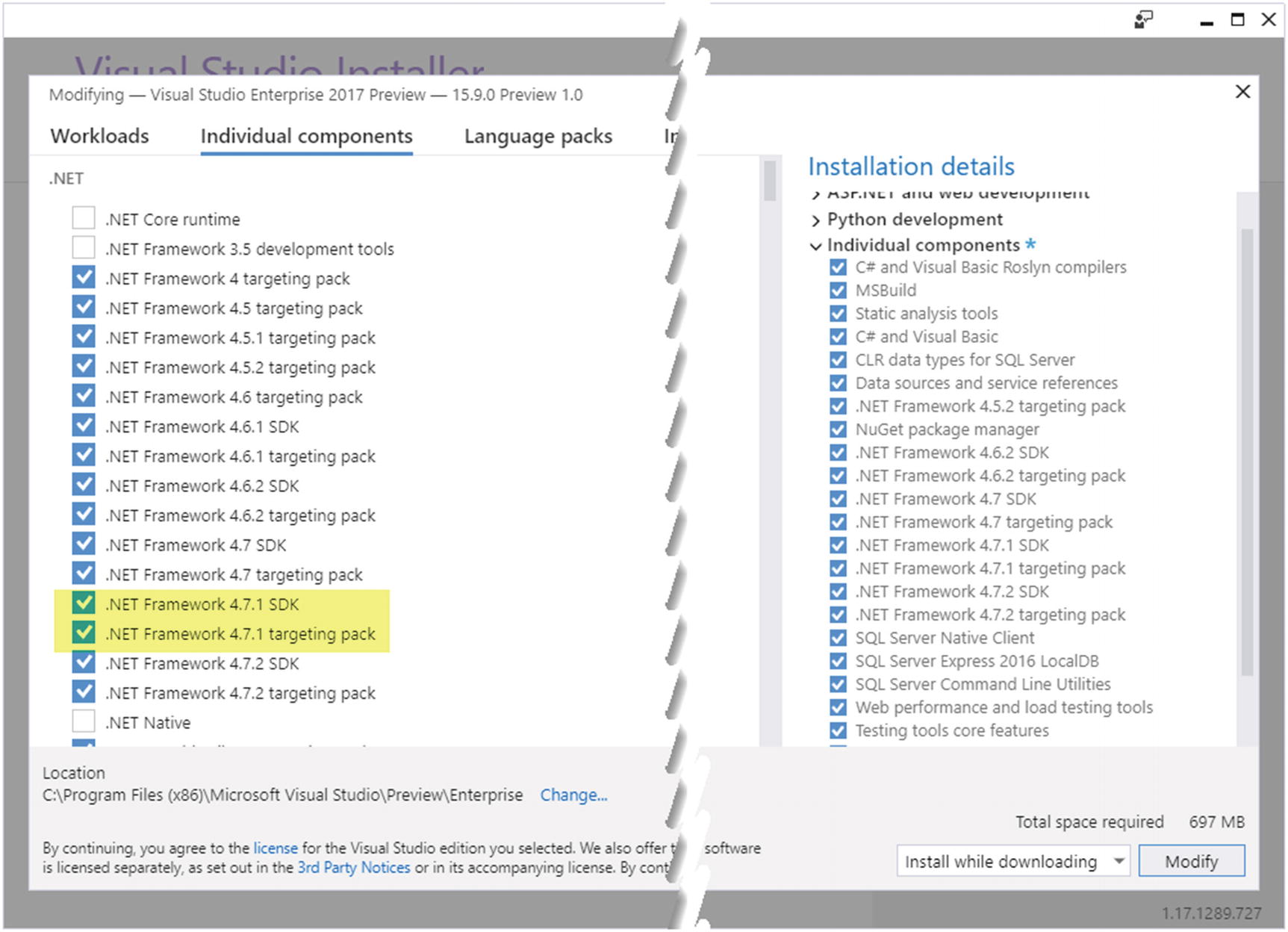The image size is (1288, 932).
Task: Uncheck .NET Framework 4 targeting pack
Action: (x=84, y=277)
